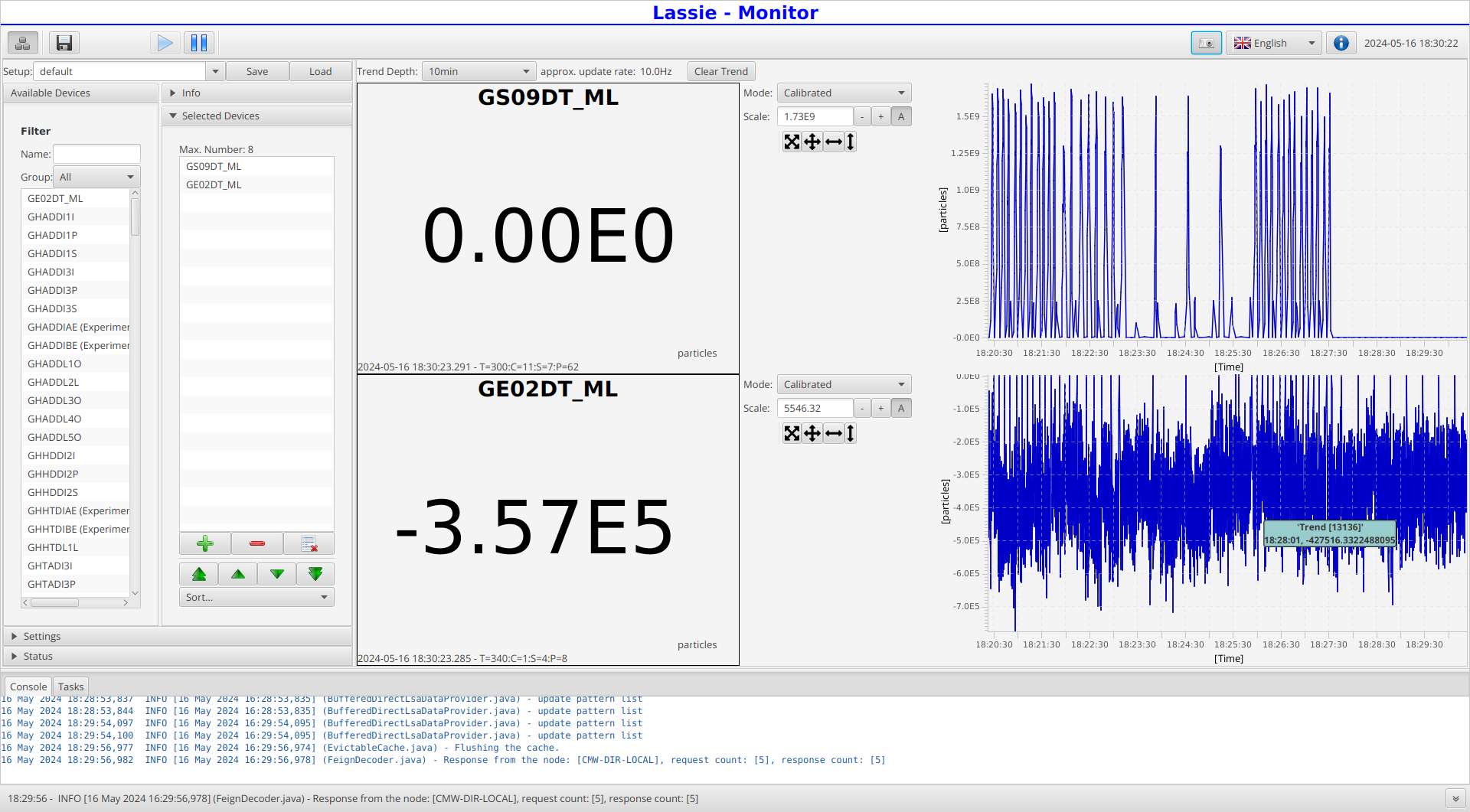Switch to the Console tab

point(28,686)
